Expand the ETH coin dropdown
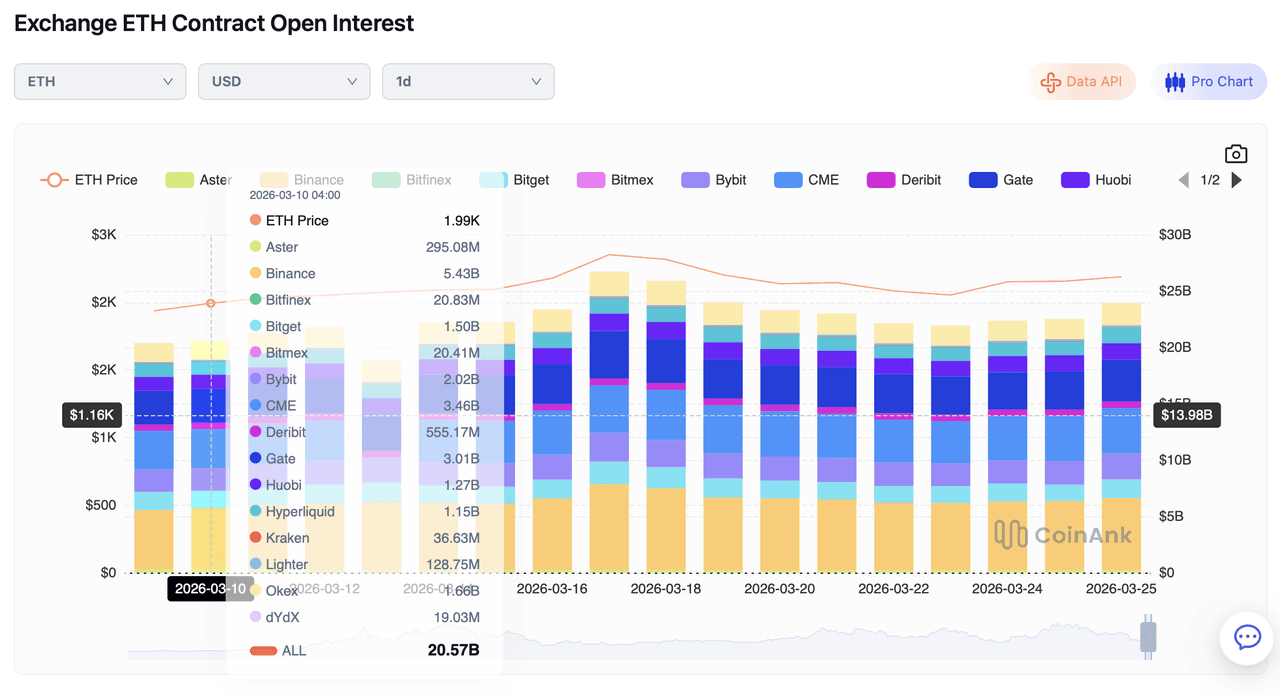 pyautogui.click(x=100, y=82)
